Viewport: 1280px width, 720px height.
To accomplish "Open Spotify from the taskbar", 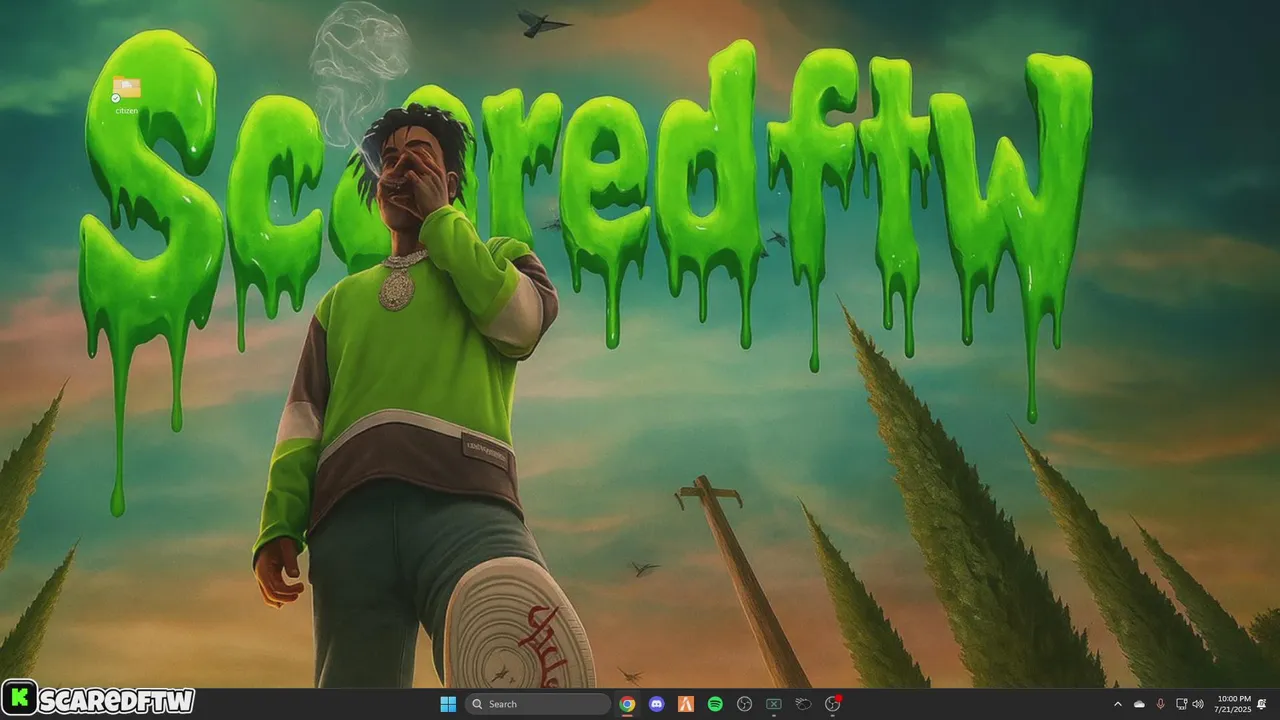I will point(715,704).
